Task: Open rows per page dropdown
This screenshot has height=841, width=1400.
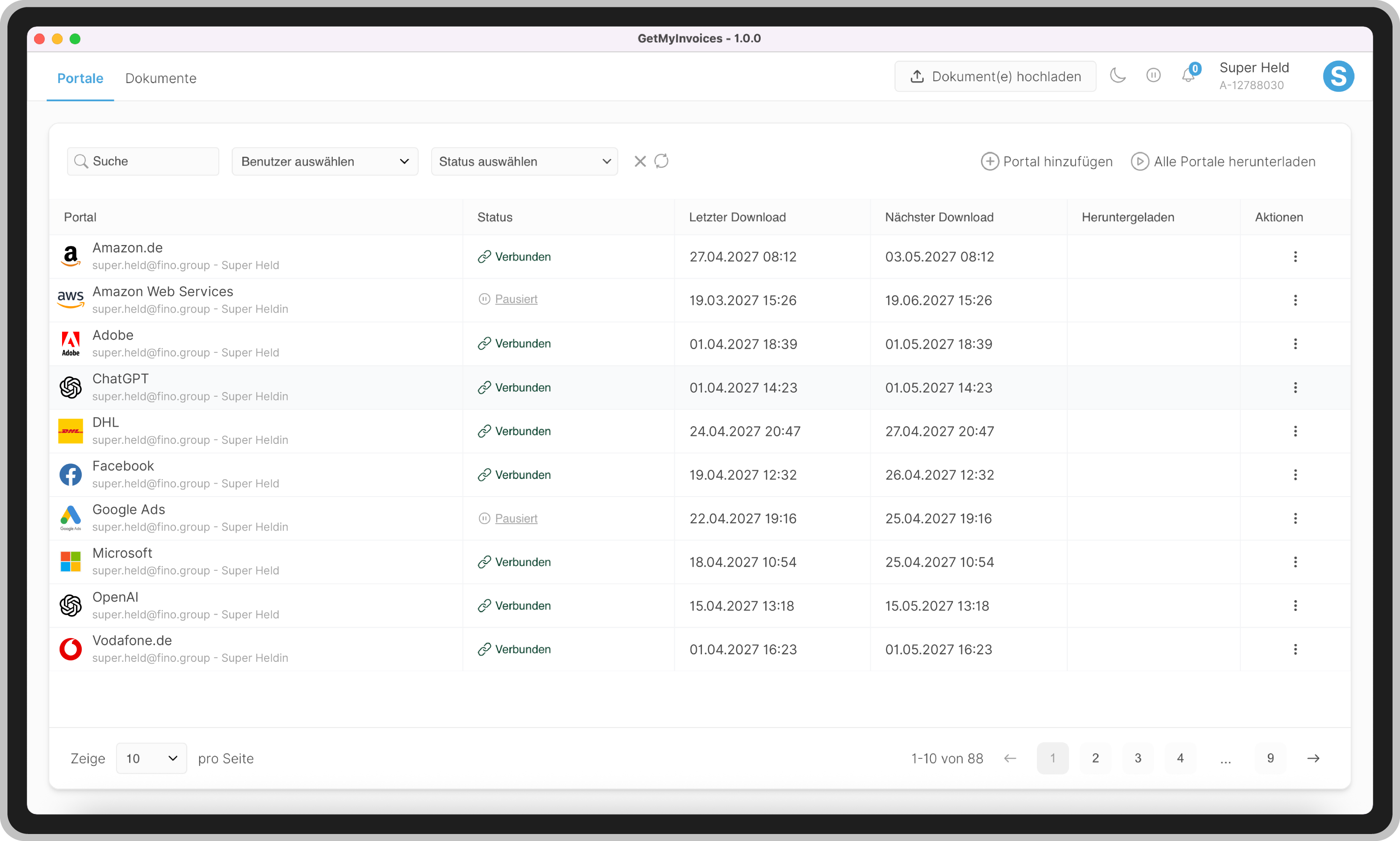Action: click(x=151, y=758)
